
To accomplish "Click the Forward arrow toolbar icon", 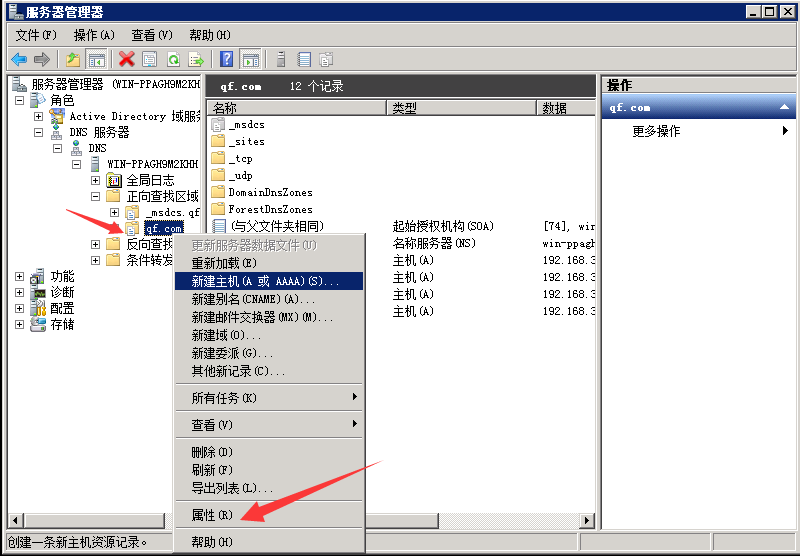I will (x=42, y=60).
